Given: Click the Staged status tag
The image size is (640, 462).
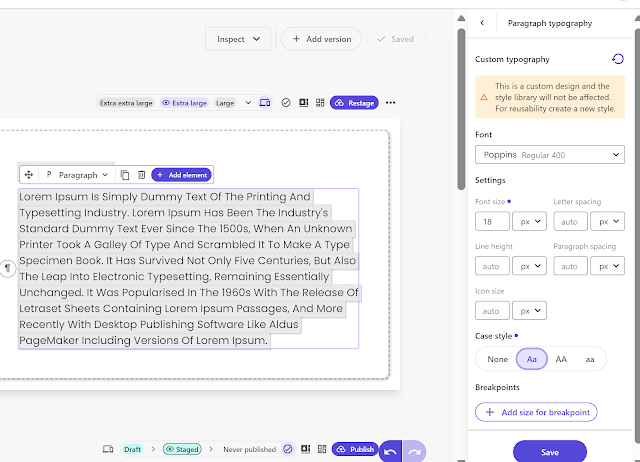Looking at the screenshot, I should (x=182, y=449).
